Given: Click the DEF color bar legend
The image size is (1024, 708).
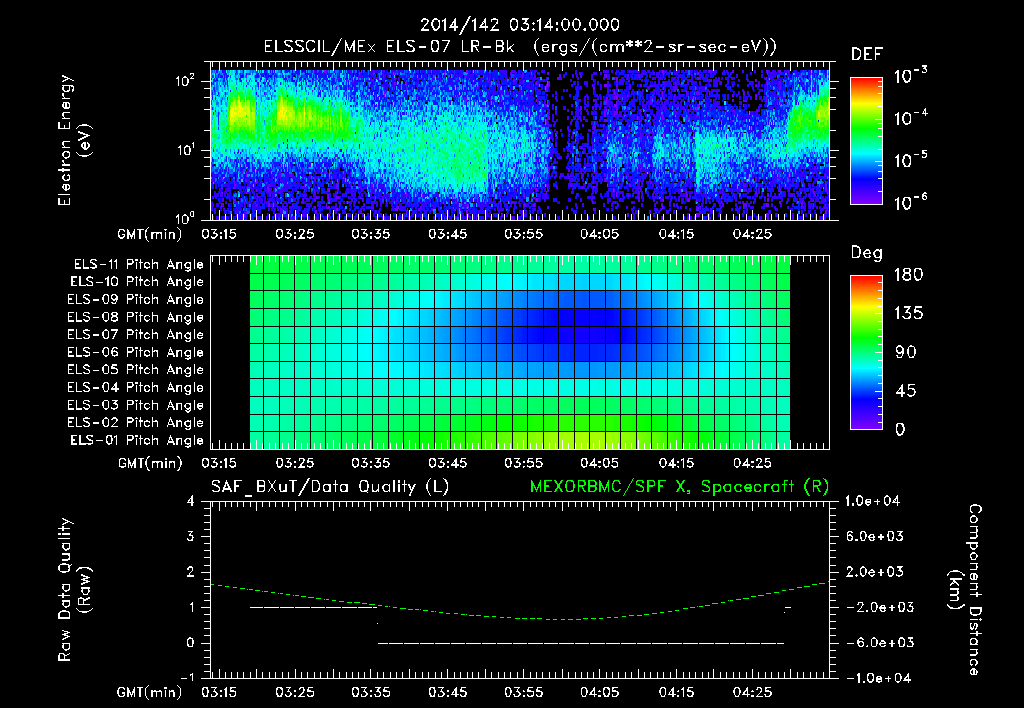Looking at the screenshot, I should pos(867,140).
